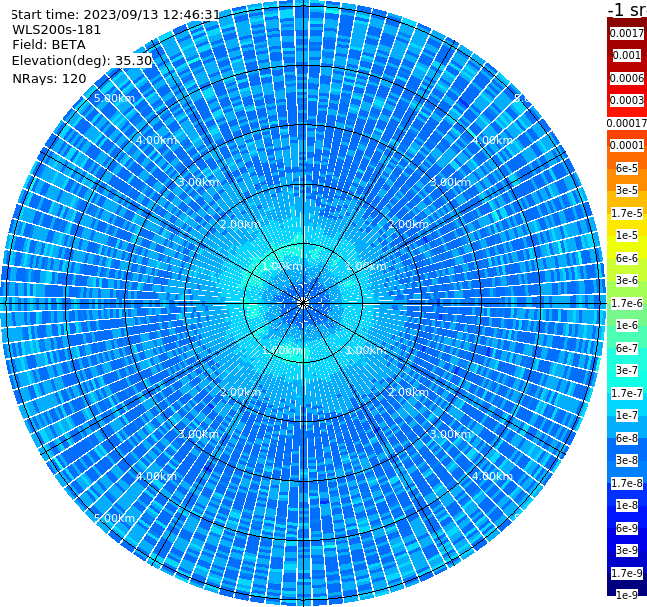This screenshot has width=647, height=607.
Task: Click the 6e-5 colorbar label
Action: click(627, 168)
